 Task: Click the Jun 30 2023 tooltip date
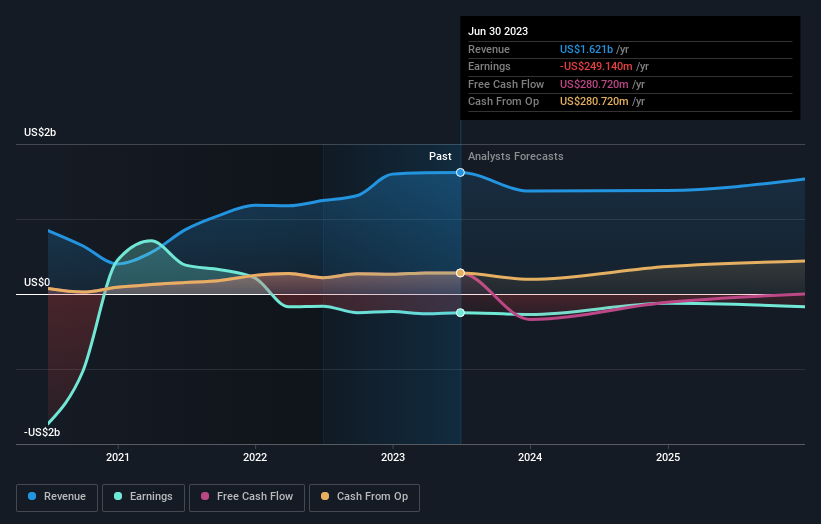pos(498,31)
